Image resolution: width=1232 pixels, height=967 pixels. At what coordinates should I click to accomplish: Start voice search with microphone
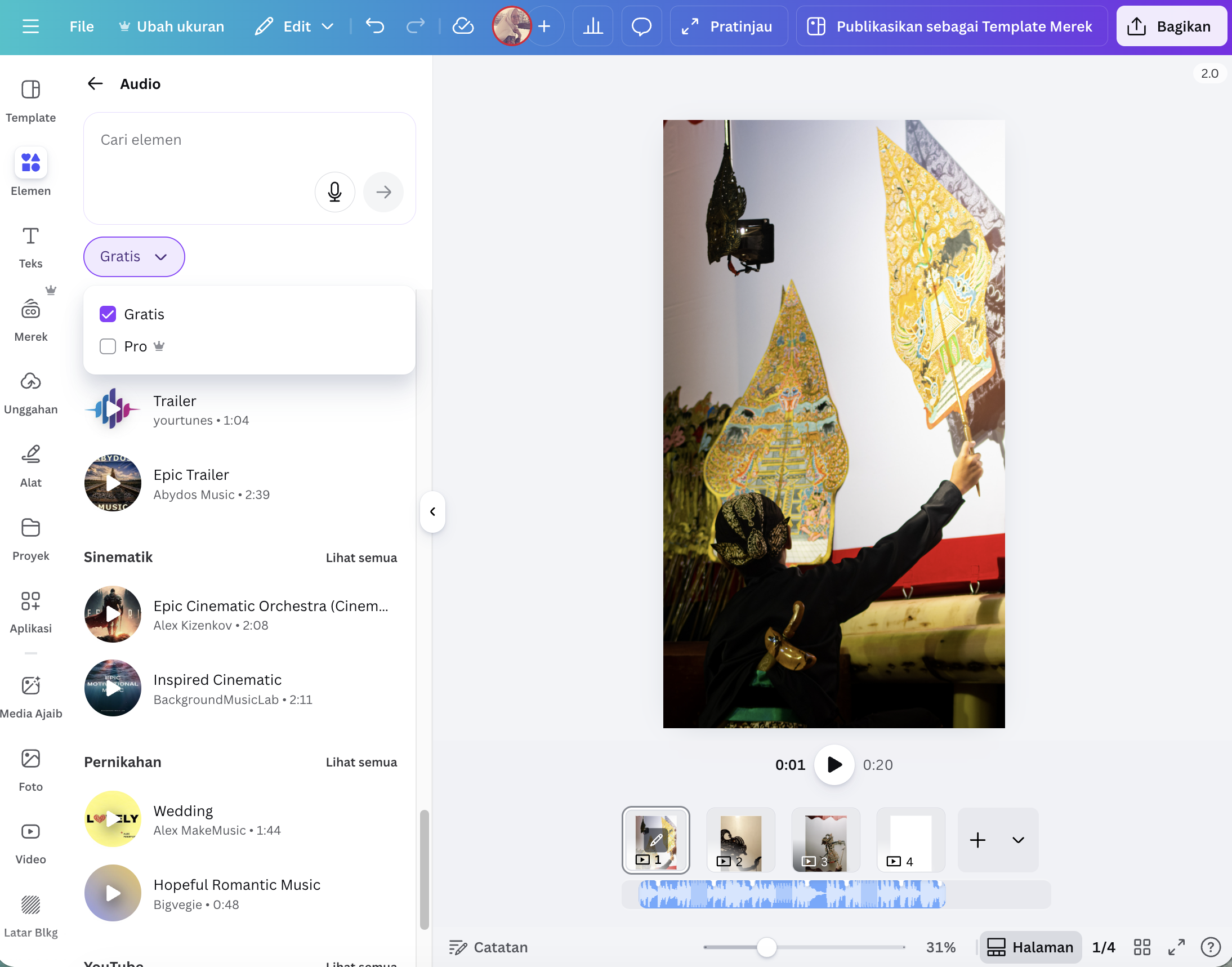point(334,192)
